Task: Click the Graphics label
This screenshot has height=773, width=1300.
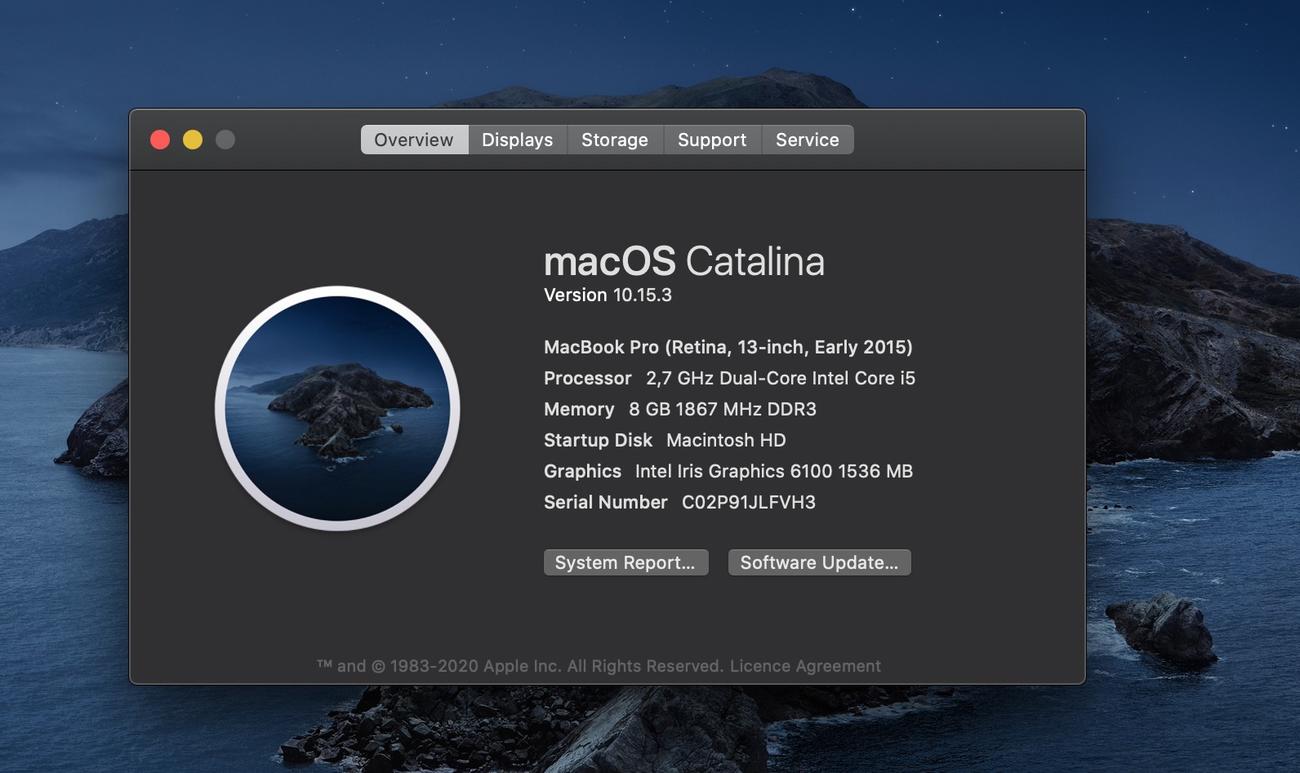Action: pyautogui.click(x=583, y=471)
